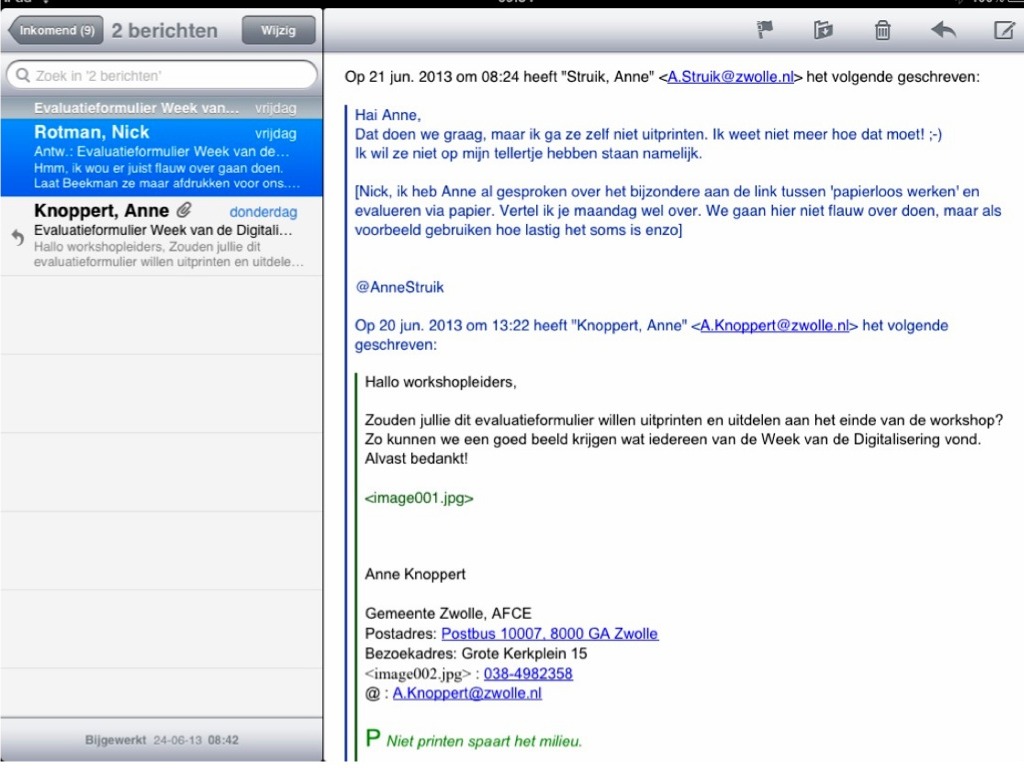Tap the Bijgewerkt update status text
This screenshot has height=768, width=1024.
(x=161, y=741)
